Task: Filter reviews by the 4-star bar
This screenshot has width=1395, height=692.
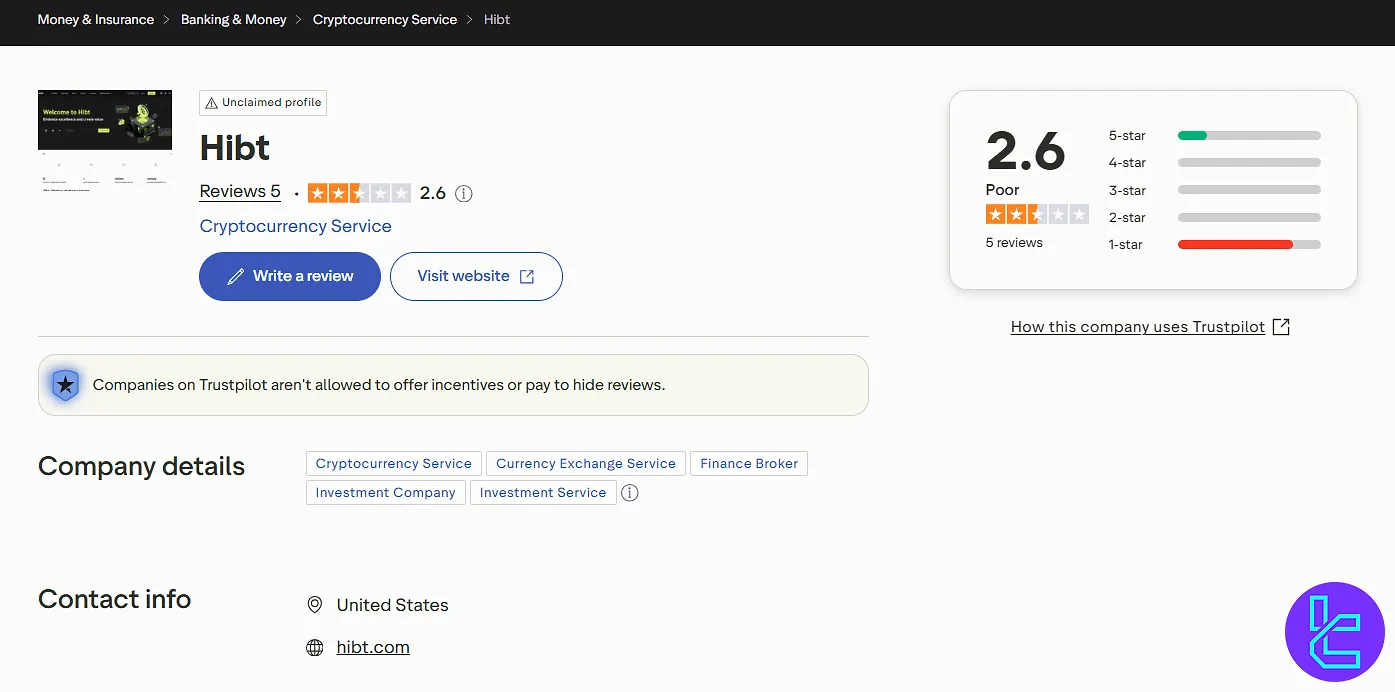Action: coord(1249,163)
